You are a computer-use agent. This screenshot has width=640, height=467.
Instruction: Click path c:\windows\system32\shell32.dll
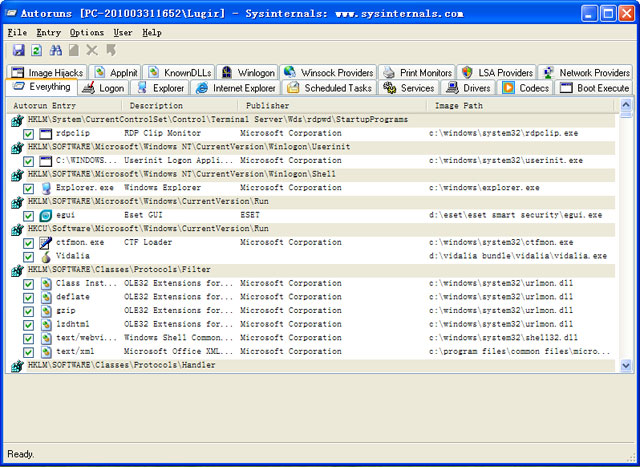[x=503, y=338]
